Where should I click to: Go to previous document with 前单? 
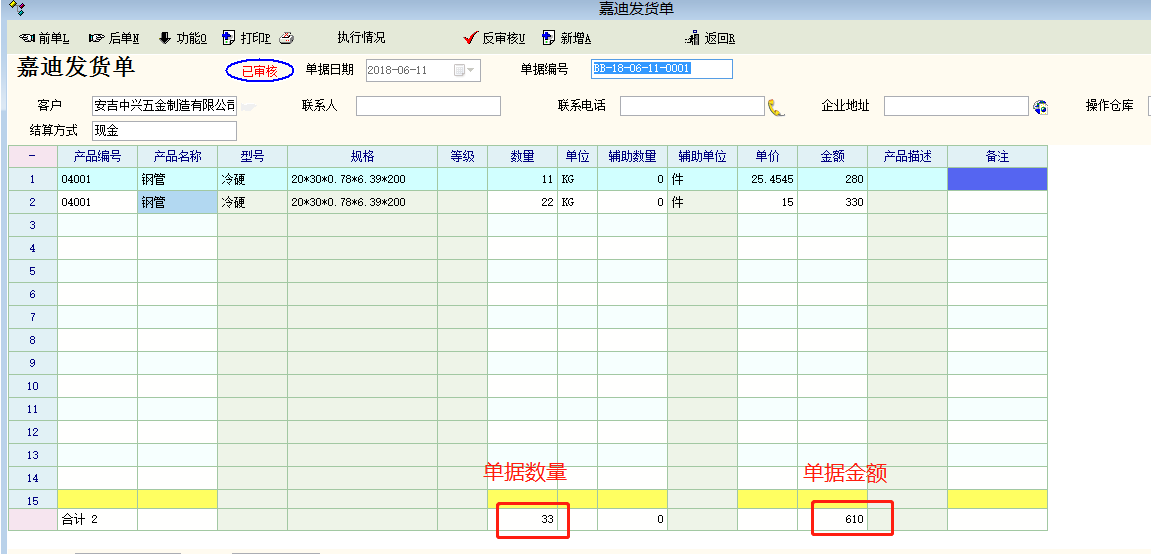(44, 39)
